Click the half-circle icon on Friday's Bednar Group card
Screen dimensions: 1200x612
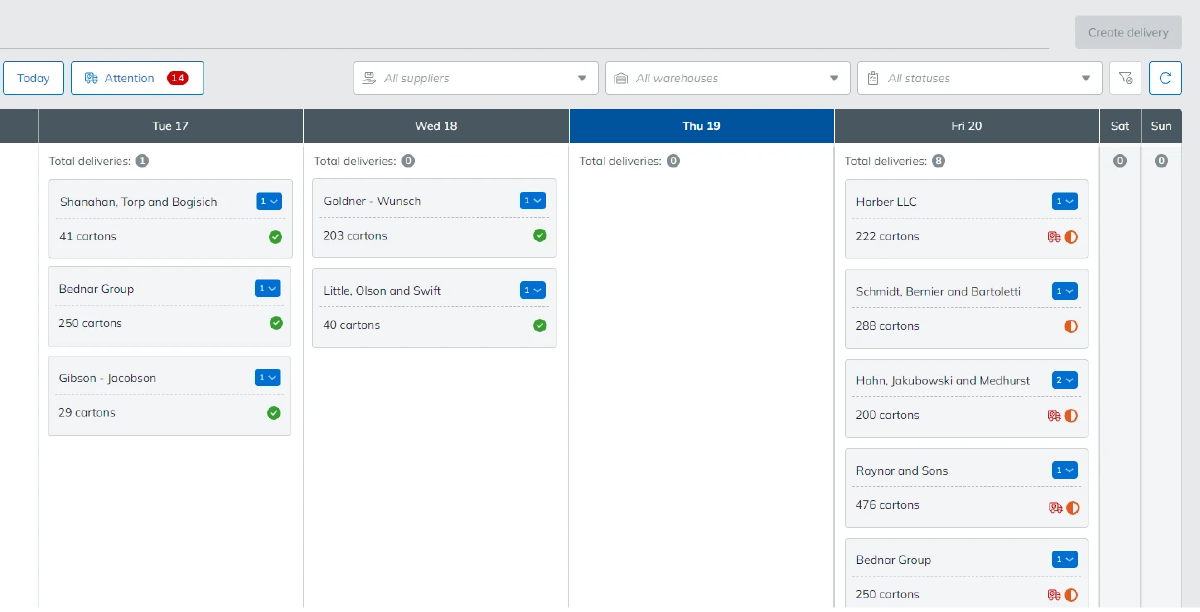click(x=1071, y=595)
